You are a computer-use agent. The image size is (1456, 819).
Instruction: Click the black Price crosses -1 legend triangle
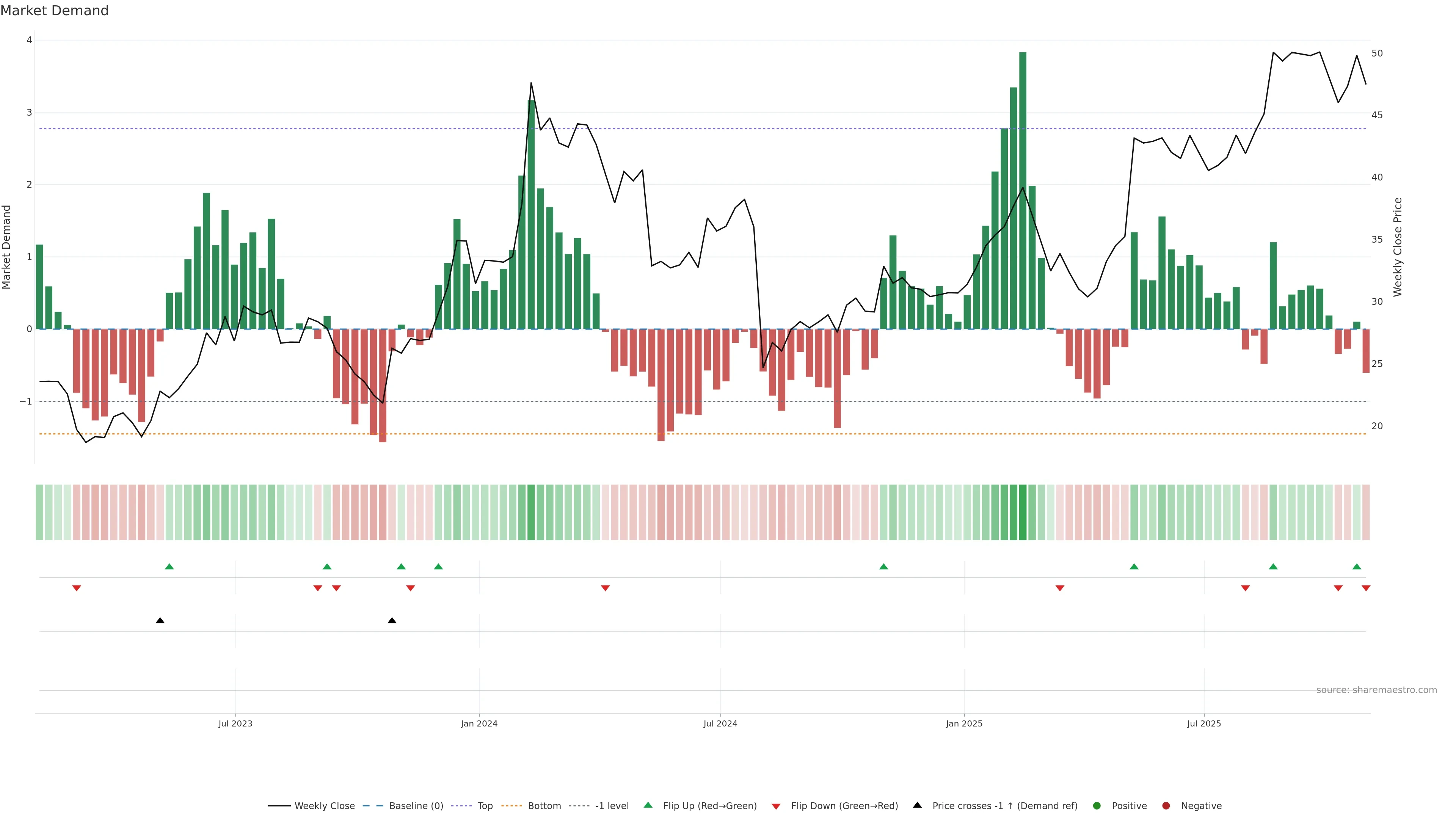(x=917, y=805)
